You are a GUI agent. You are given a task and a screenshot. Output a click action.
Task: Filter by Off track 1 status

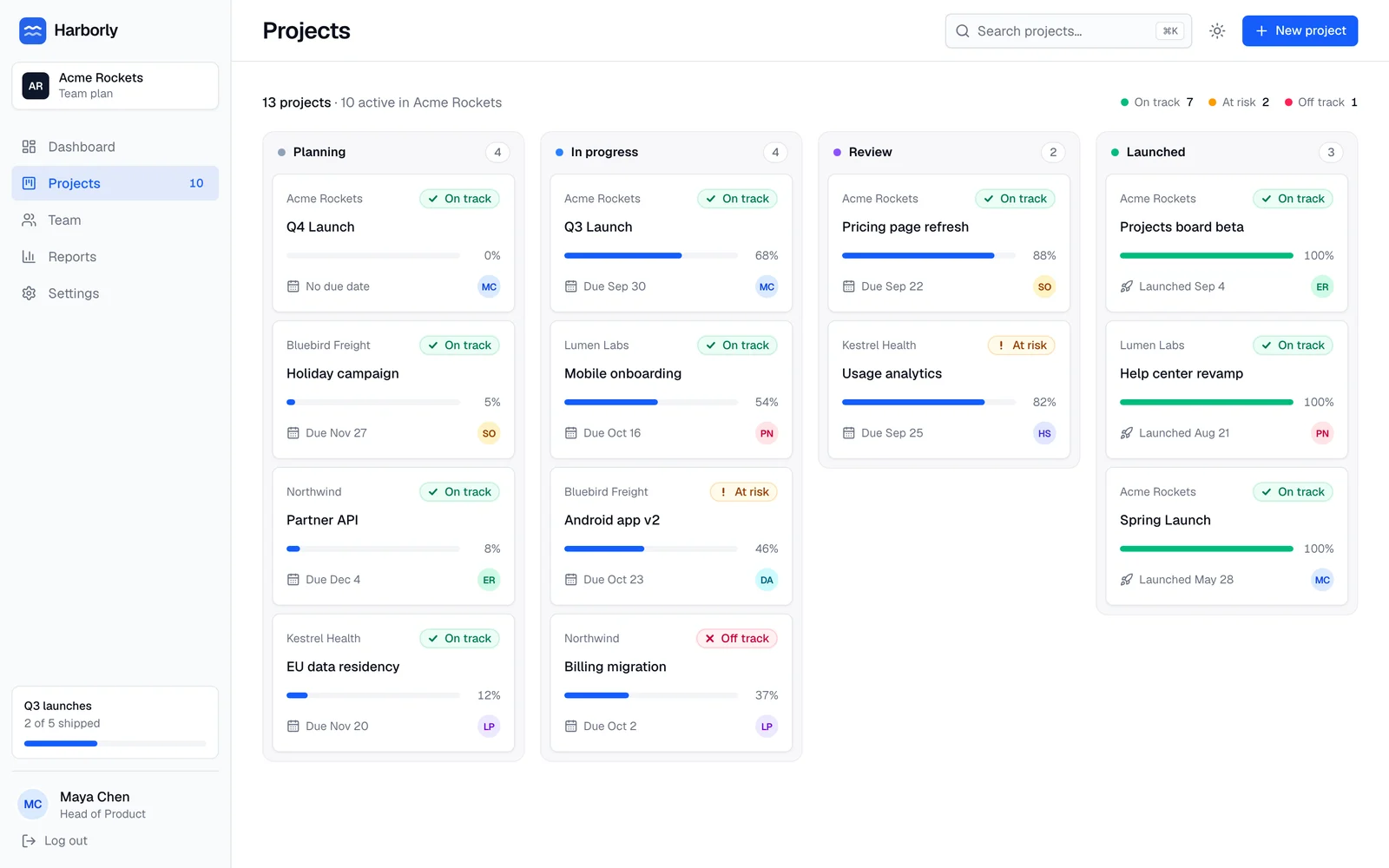tap(1321, 102)
